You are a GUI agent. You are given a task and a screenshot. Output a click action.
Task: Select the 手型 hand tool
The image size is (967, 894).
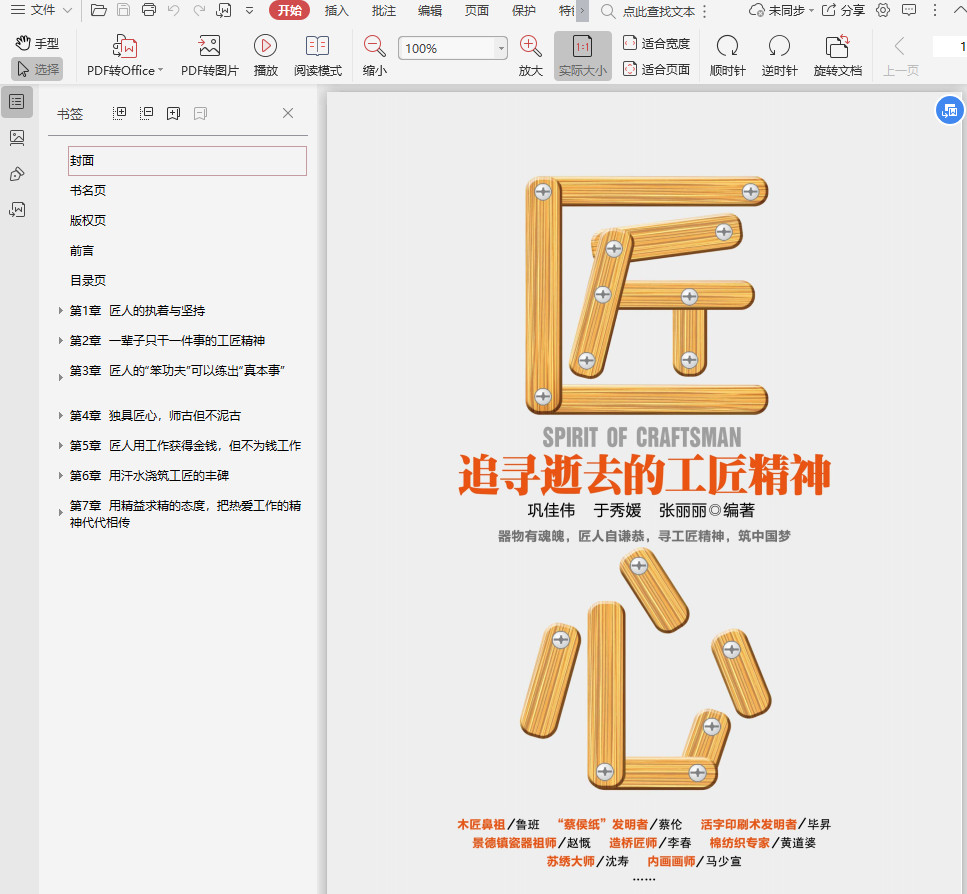click(38, 43)
